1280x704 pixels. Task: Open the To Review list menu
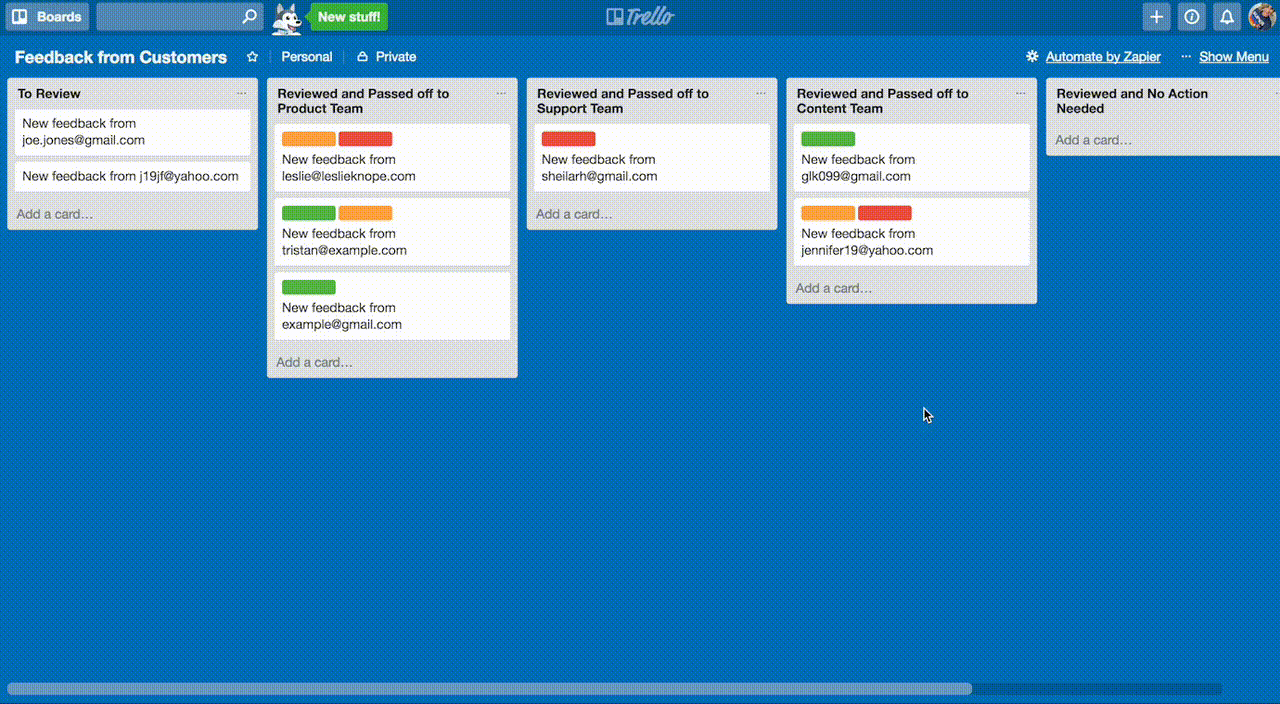[x=241, y=94]
